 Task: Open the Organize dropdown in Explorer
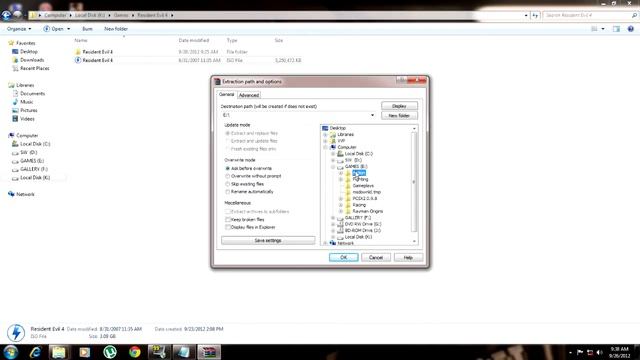click(19, 29)
